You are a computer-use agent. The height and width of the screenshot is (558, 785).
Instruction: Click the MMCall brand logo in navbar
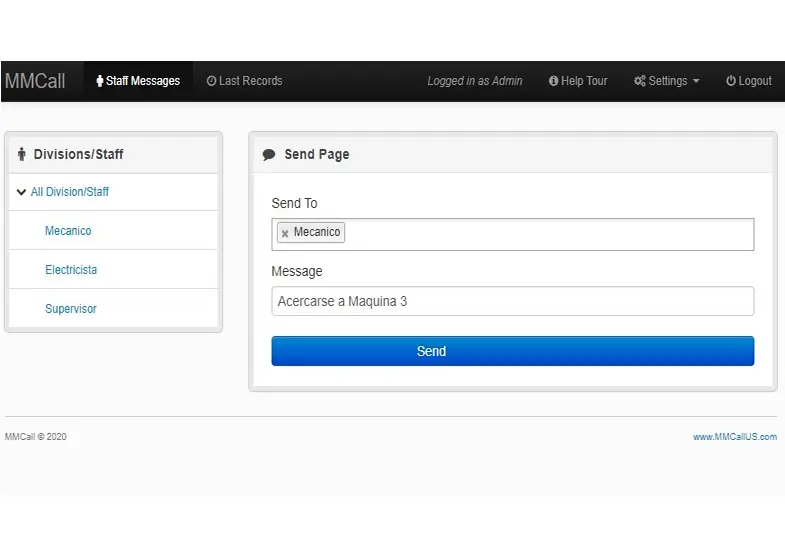(35, 81)
